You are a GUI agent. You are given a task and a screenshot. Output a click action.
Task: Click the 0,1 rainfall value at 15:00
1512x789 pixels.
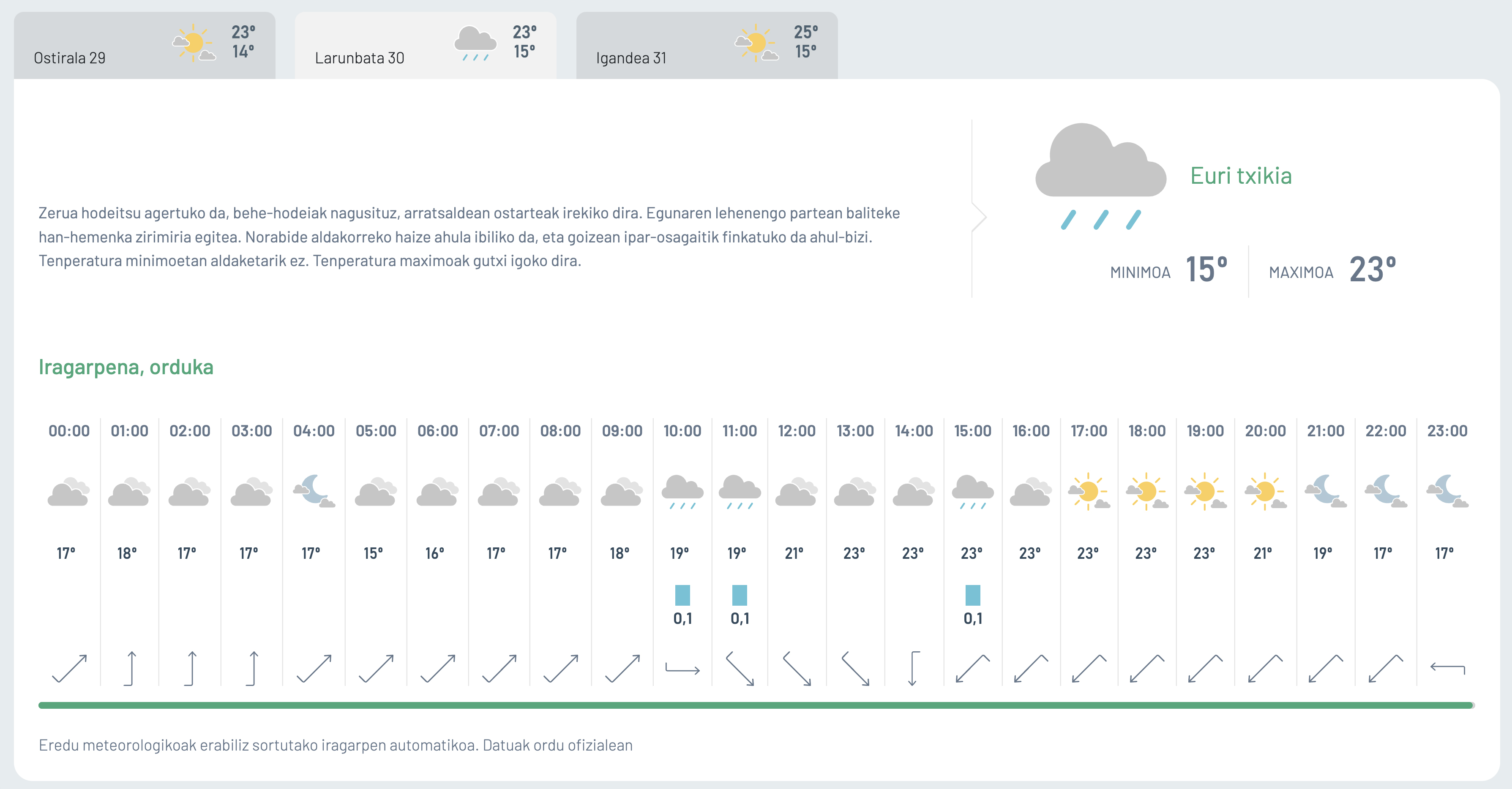(x=973, y=618)
